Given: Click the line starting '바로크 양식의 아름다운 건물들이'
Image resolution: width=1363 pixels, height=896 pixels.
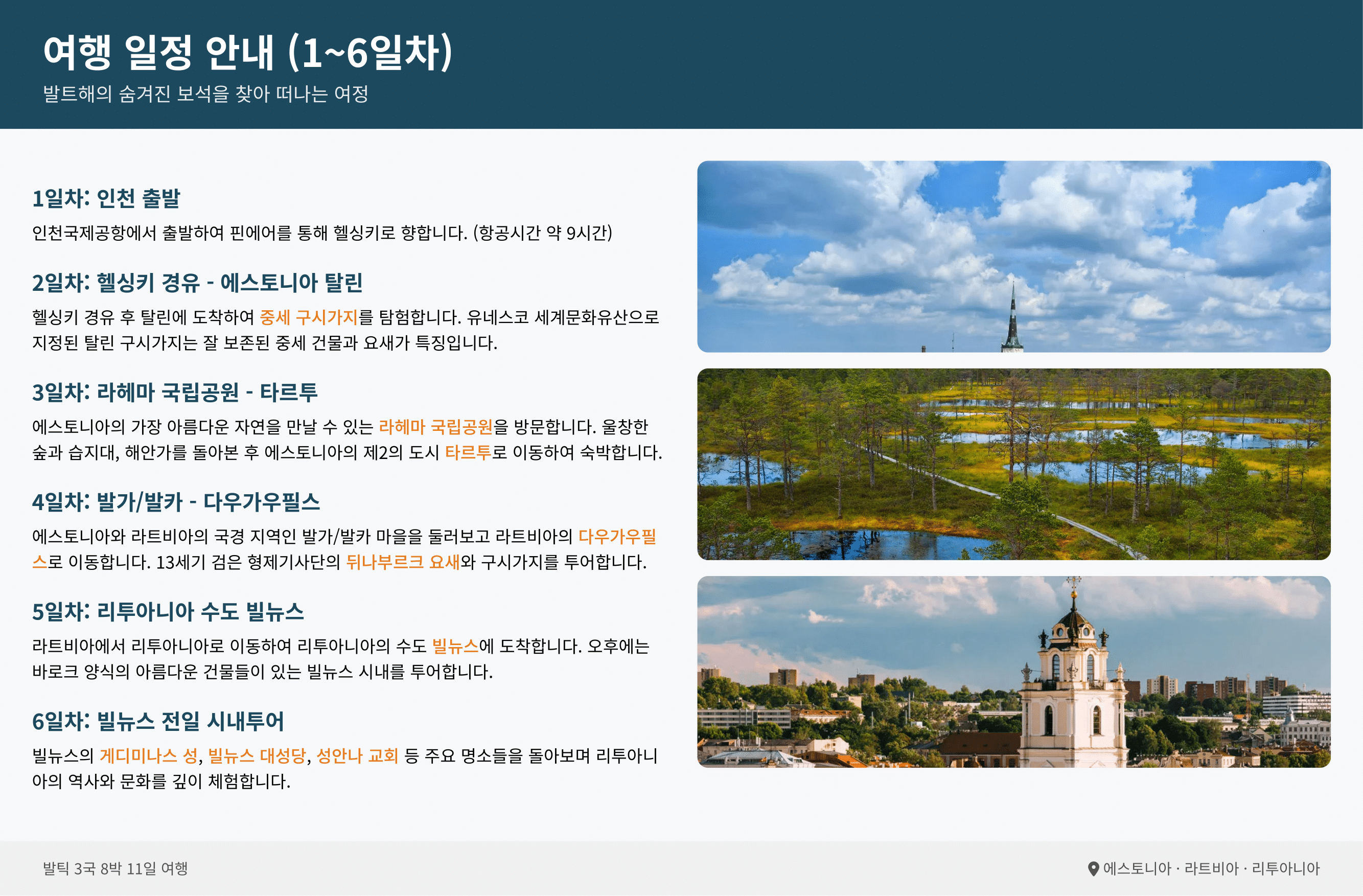Looking at the screenshot, I should pos(262,672).
